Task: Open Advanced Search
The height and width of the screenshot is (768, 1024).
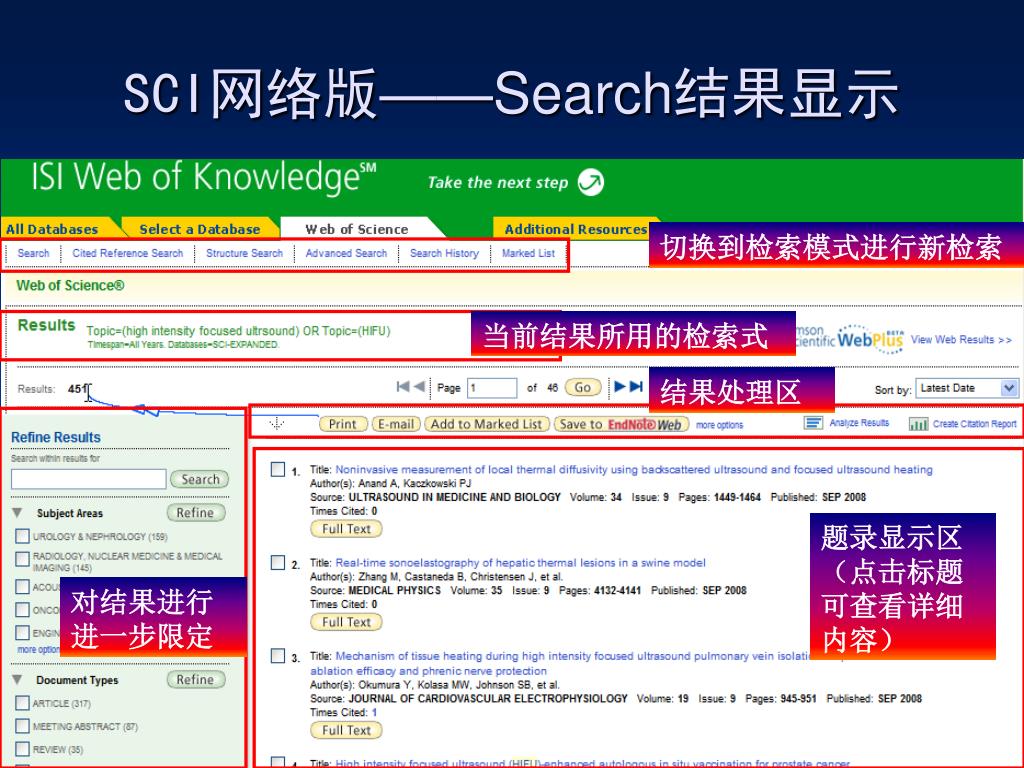Action: 346,253
